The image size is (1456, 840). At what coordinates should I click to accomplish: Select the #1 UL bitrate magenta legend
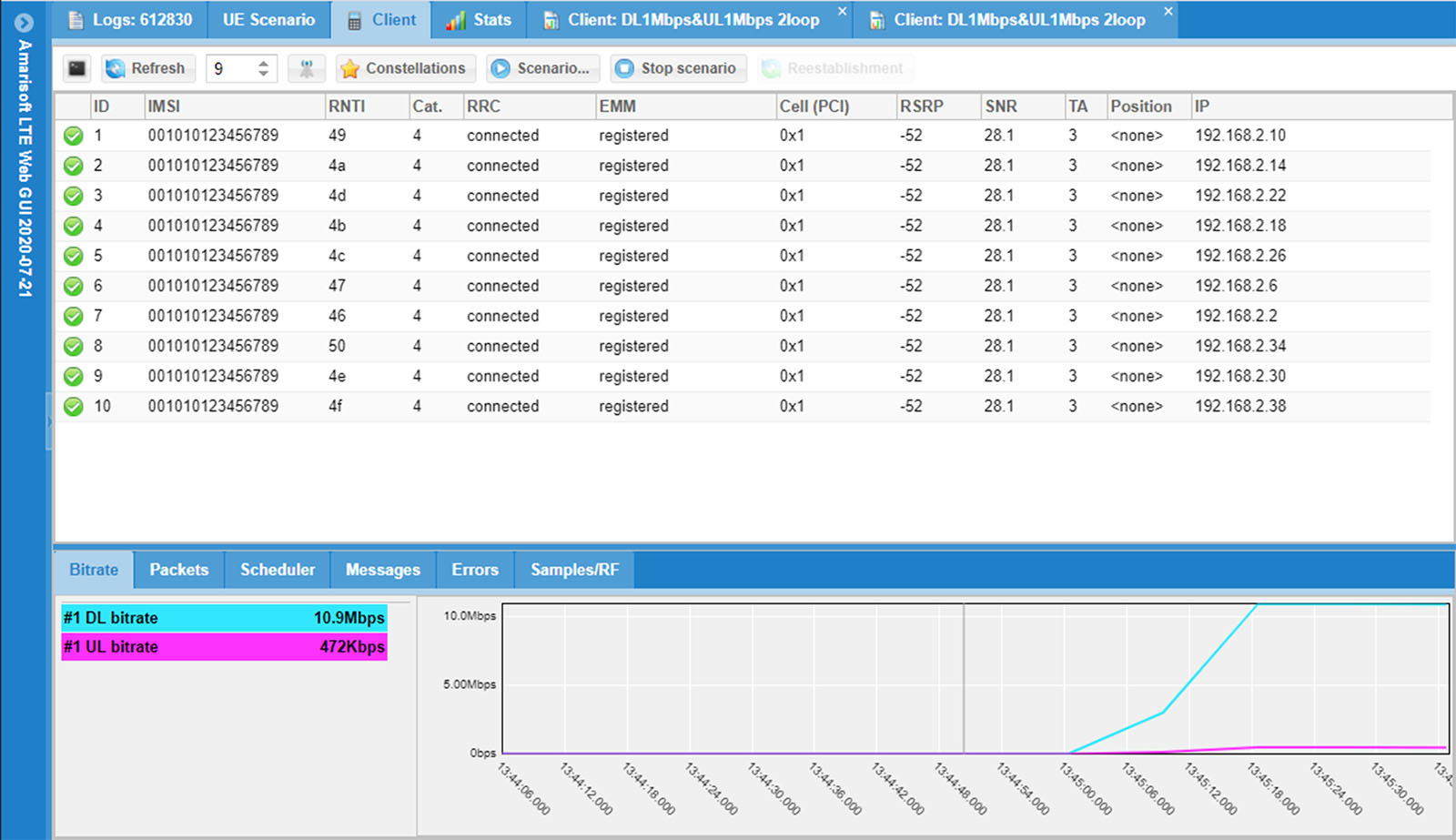coord(224,647)
